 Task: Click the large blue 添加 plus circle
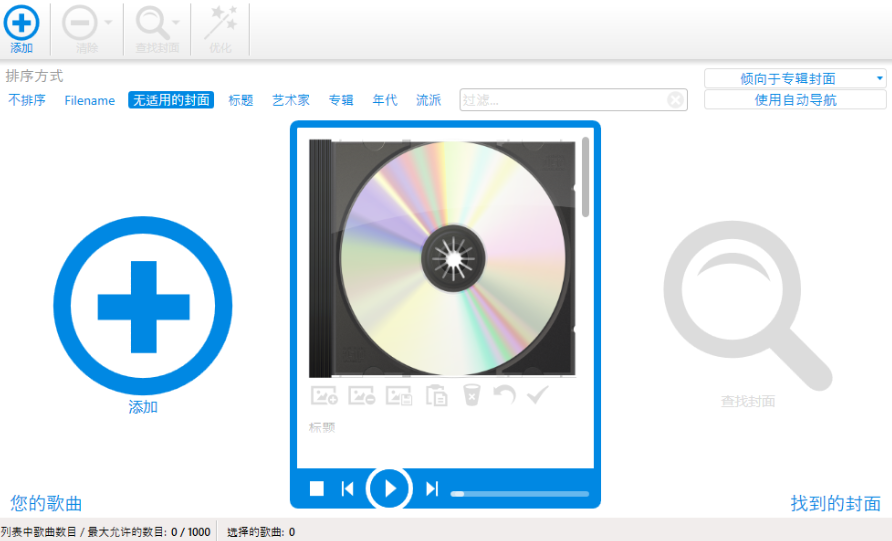click(143, 305)
